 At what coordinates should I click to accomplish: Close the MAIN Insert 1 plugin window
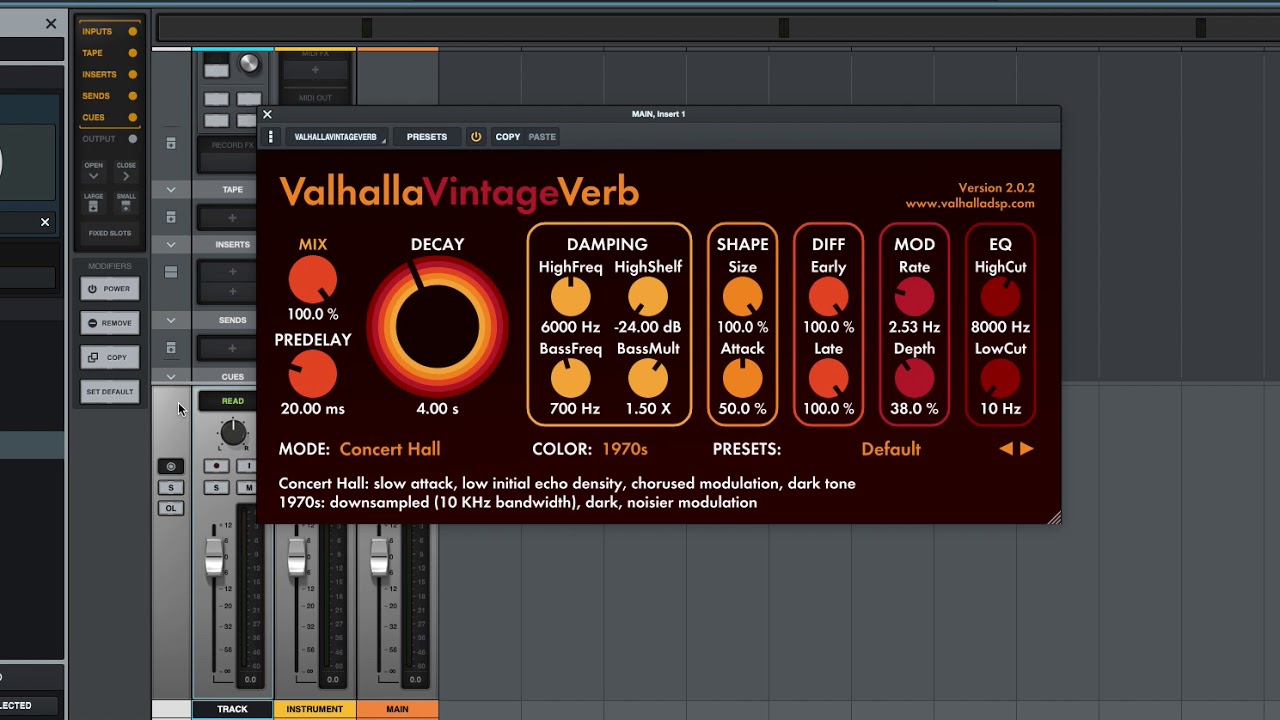pyautogui.click(x=267, y=114)
